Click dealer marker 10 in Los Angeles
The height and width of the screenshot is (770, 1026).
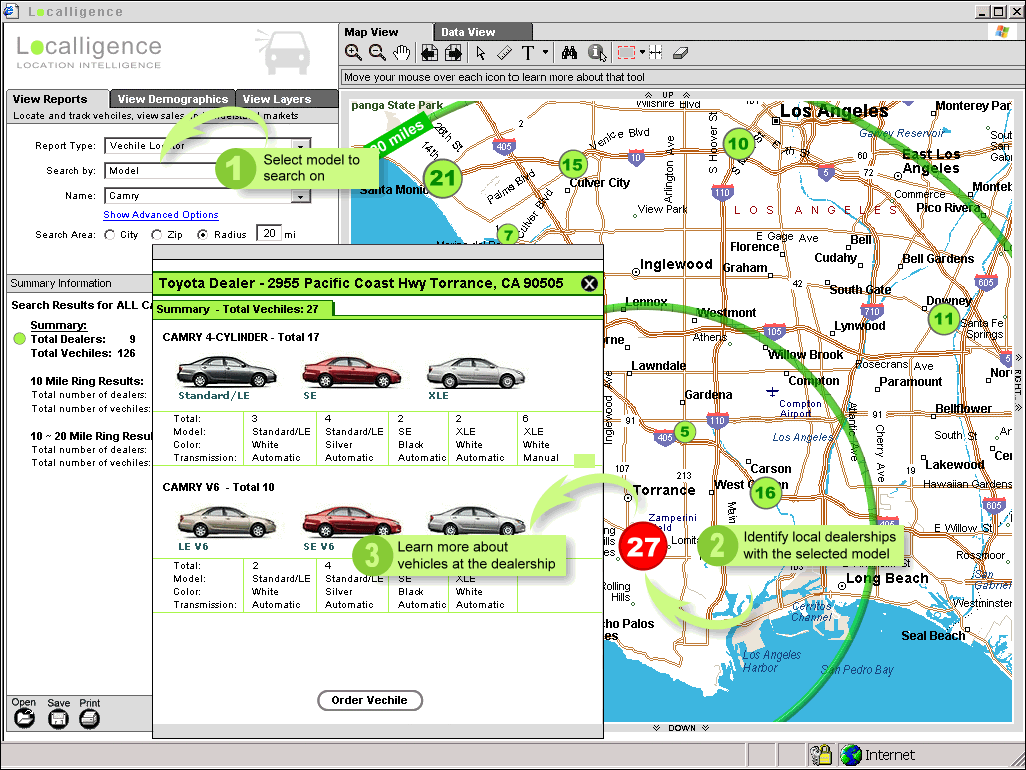(738, 143)
